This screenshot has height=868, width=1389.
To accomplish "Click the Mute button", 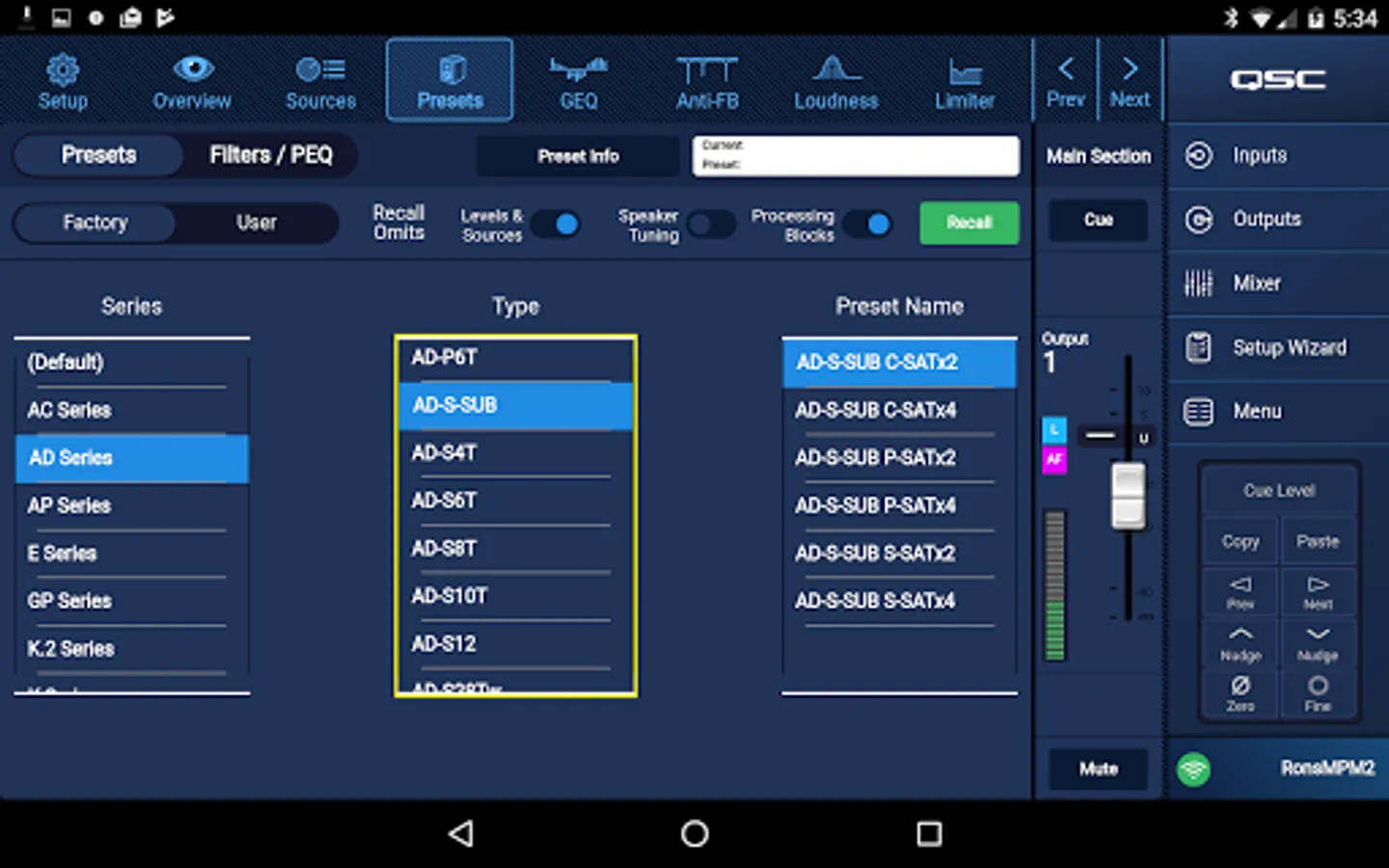I will coord(1099,769).
